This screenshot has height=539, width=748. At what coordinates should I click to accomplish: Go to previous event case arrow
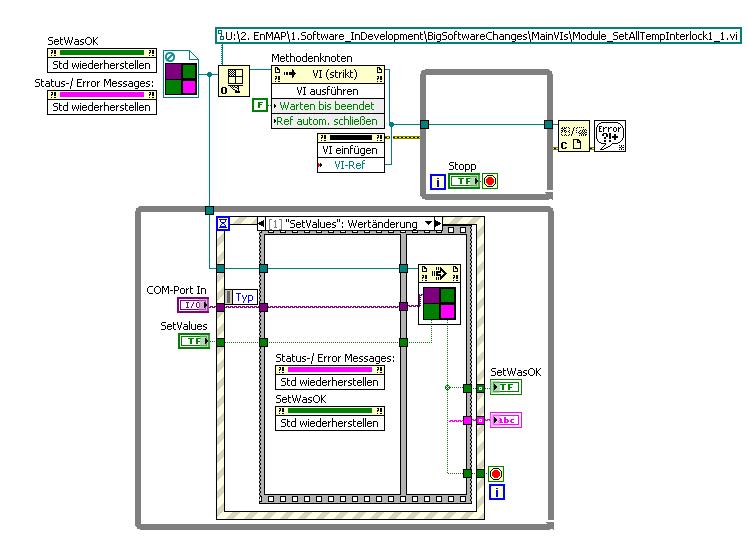point(261,223)
